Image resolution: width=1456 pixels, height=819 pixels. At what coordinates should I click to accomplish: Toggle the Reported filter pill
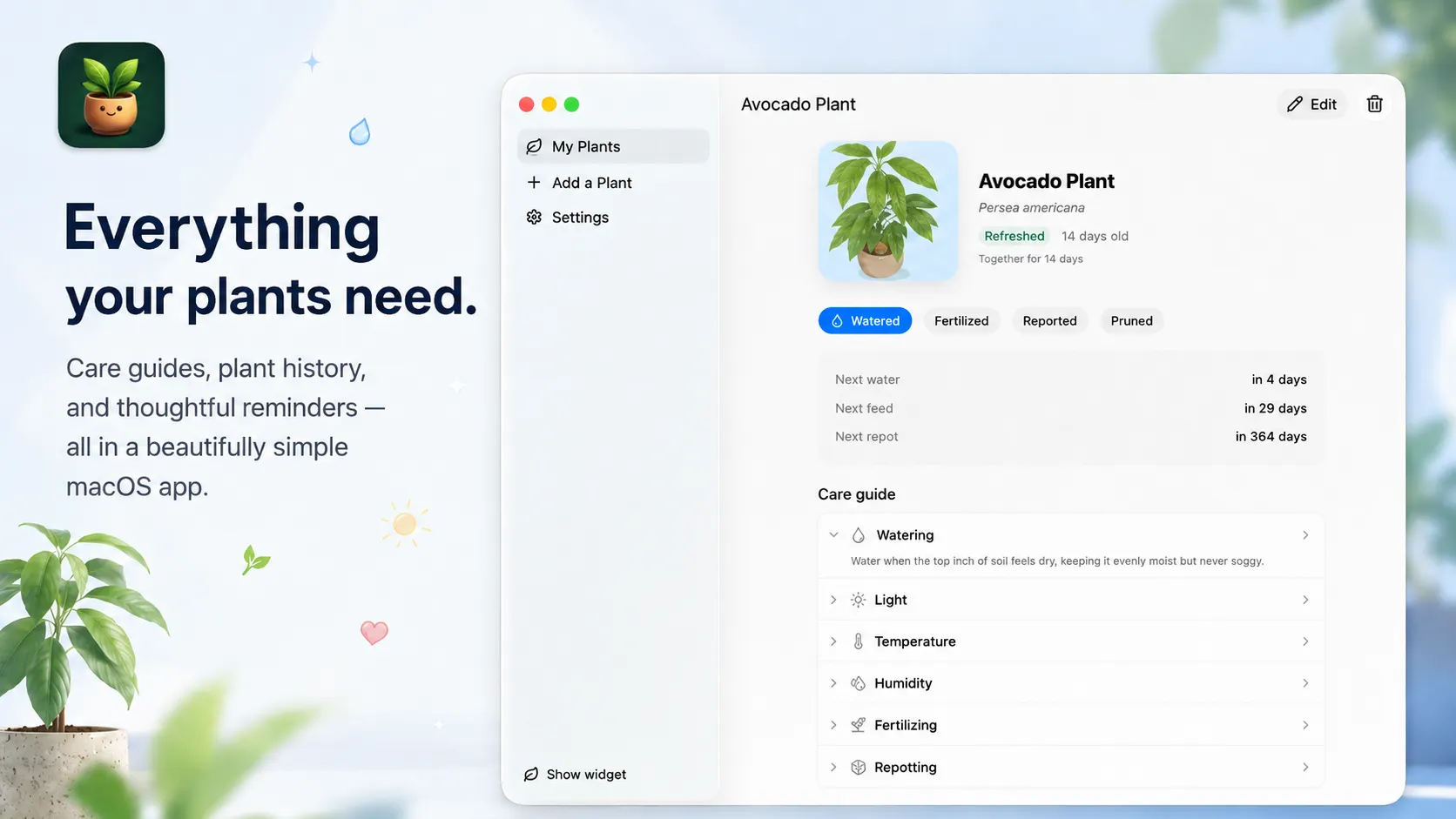point(1049,321)
